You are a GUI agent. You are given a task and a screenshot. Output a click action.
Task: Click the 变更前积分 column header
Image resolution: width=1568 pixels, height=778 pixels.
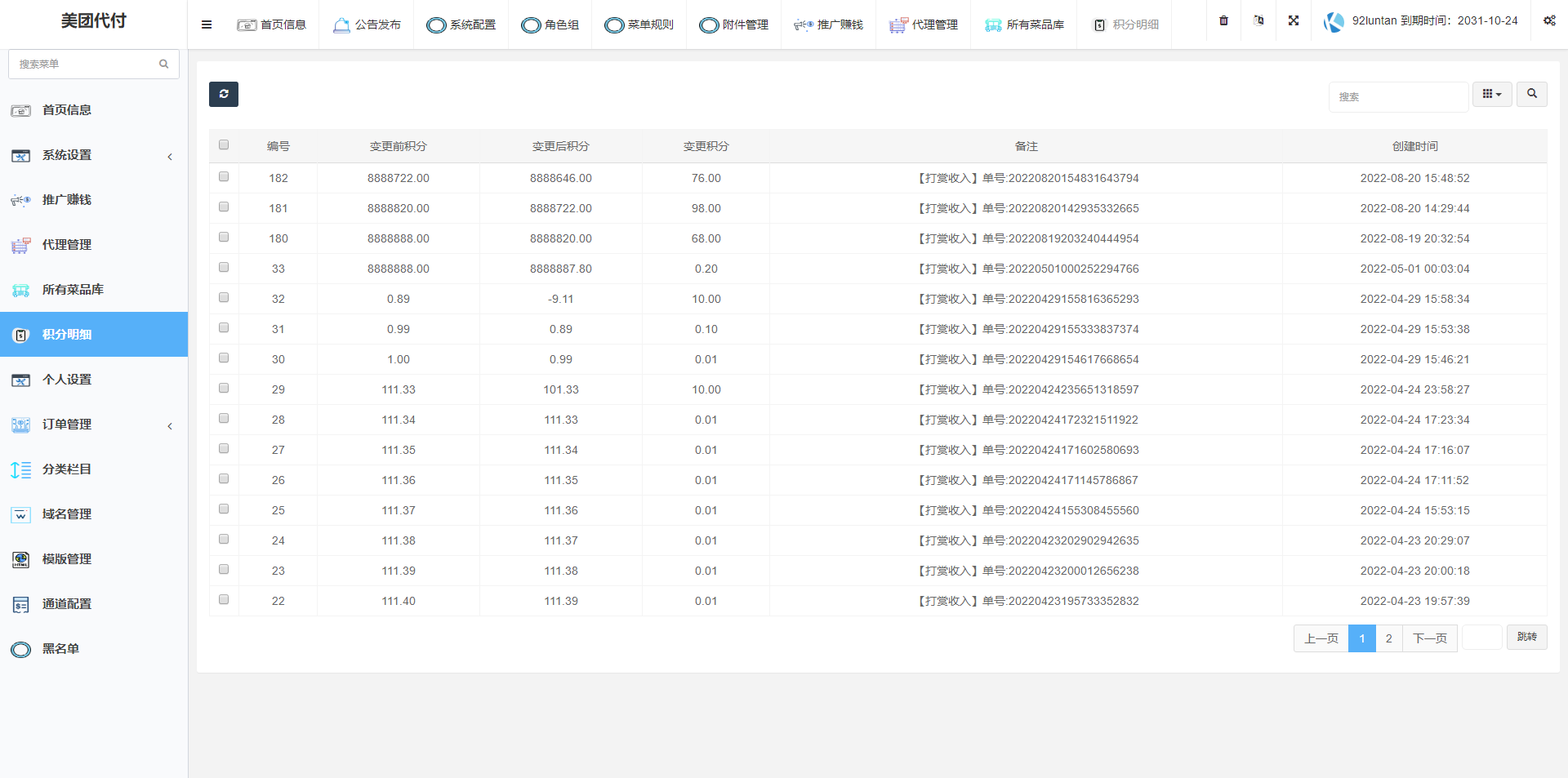399,146
